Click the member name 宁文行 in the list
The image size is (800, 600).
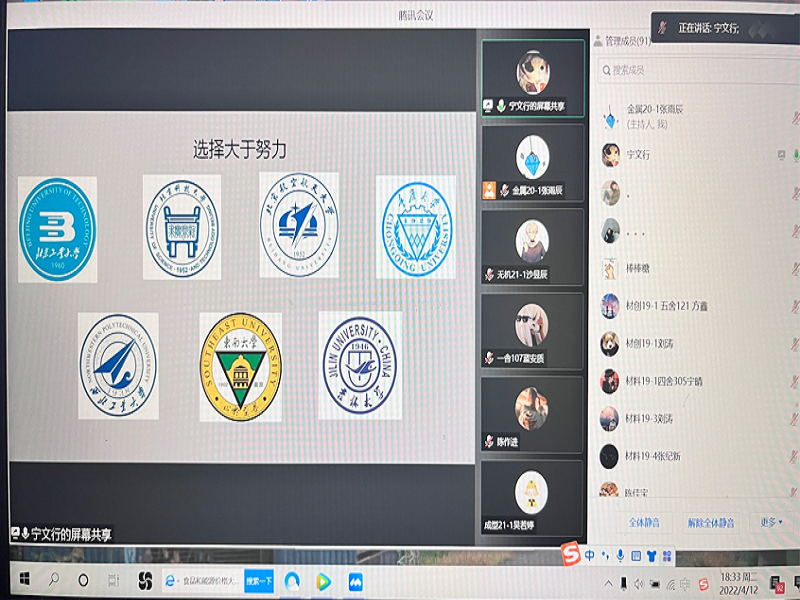pos(638,154)
